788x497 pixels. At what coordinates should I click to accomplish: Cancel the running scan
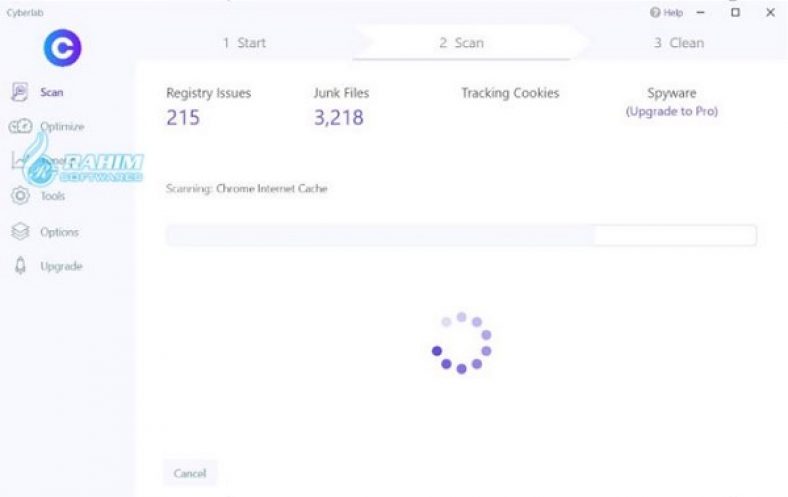(190, 473)
